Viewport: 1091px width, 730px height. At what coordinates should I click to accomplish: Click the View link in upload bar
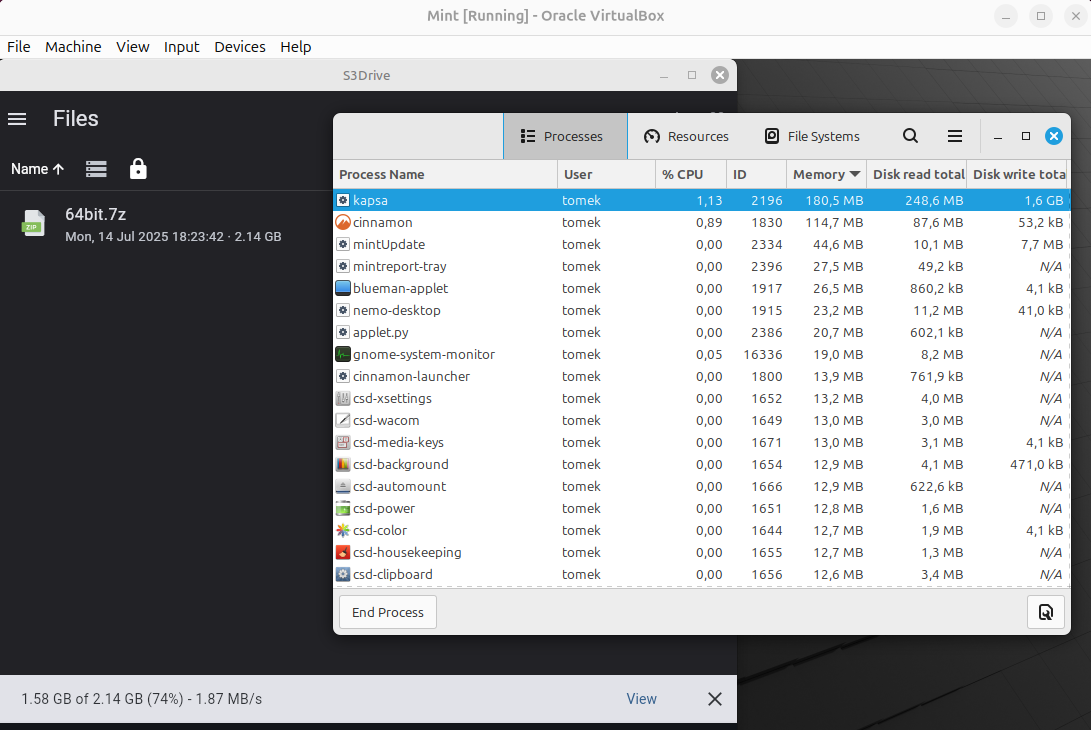tap(641, 699)
